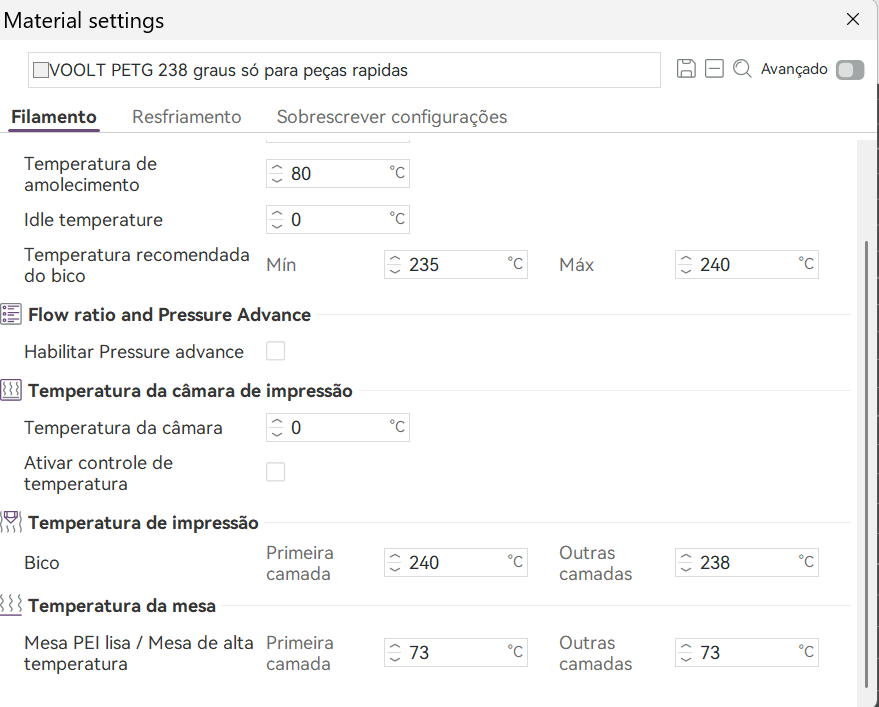This screenshot has width=879, height=707.
Task: Click stepper arrows for Mín nozzle temperature
Action: click(395, 264)
